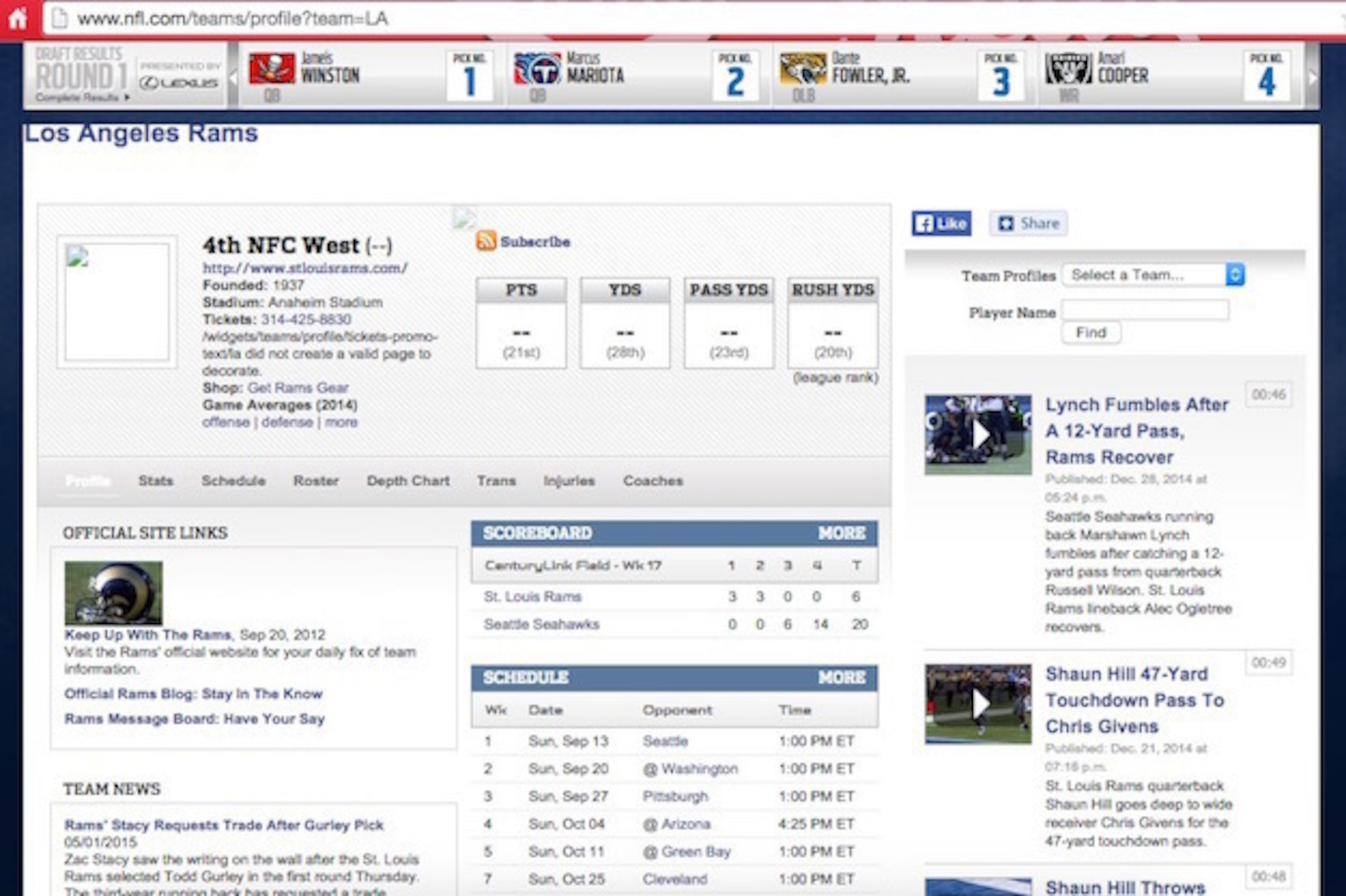Image resolution: width=1346 pixels, height=896 pixels.
Task: Open the Rams helmet thumbnail
Action: pos(113,593)
